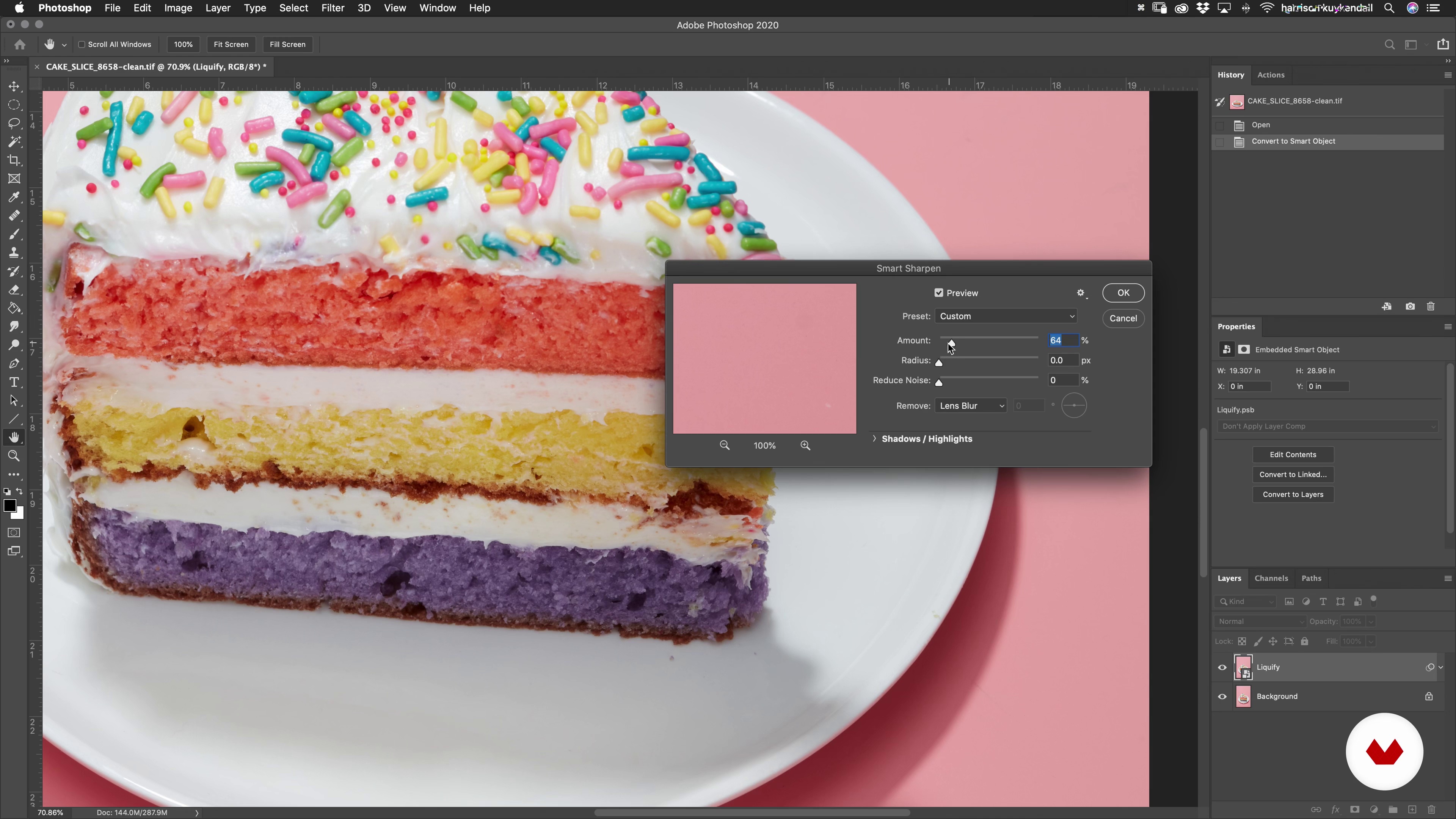1456x819 pixels.
Task: Click Convert to Layers button
Action: click(1293, 494)
